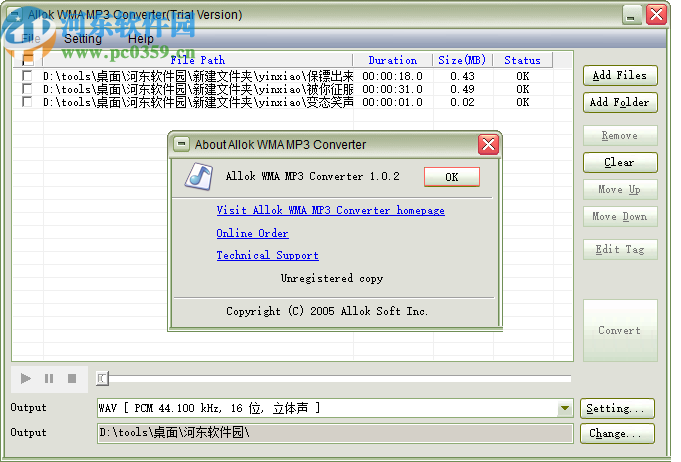Open the Setting menu
The width and height of the screenshot is (681, 462).
[x=83, y=39]
